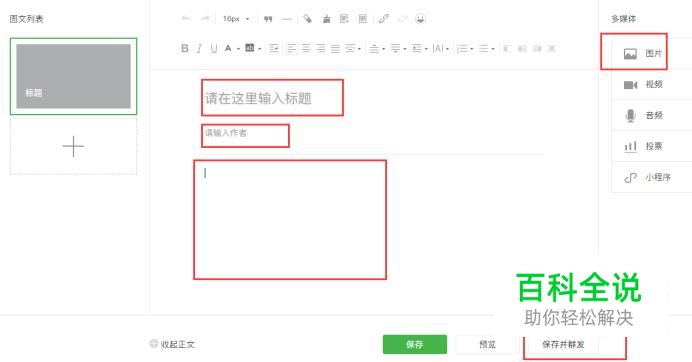Focus the title field 请在这里输入标题
This screenshot has height=362, width=692.
[x=272, y=98]
